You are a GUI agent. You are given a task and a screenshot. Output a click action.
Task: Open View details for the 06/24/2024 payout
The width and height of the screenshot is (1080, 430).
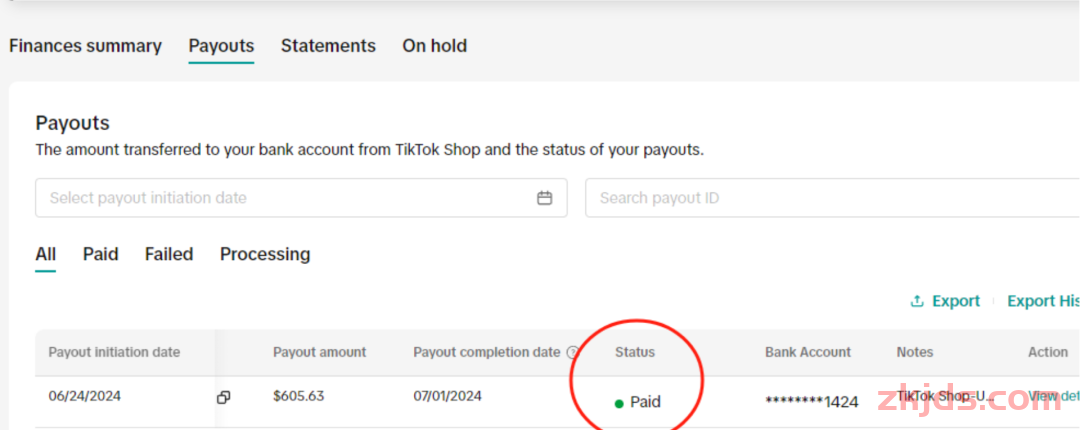point(1054,396)
